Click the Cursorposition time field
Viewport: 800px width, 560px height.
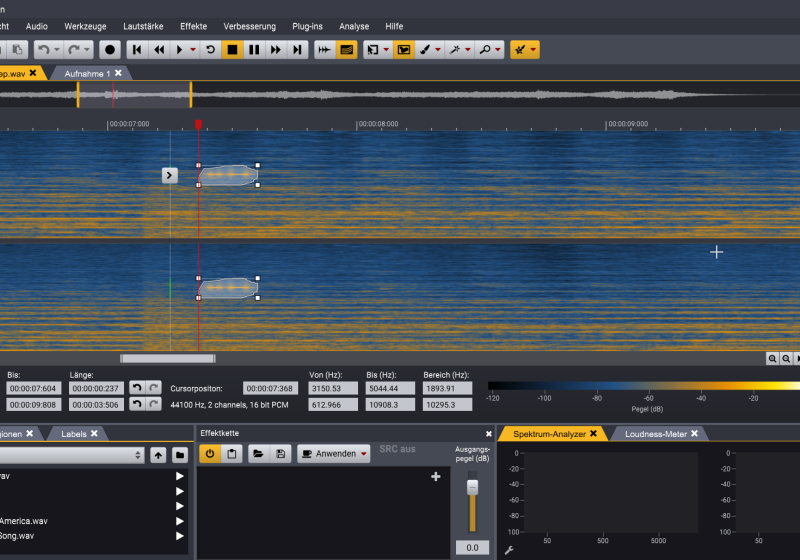click(x=270, y=388)
